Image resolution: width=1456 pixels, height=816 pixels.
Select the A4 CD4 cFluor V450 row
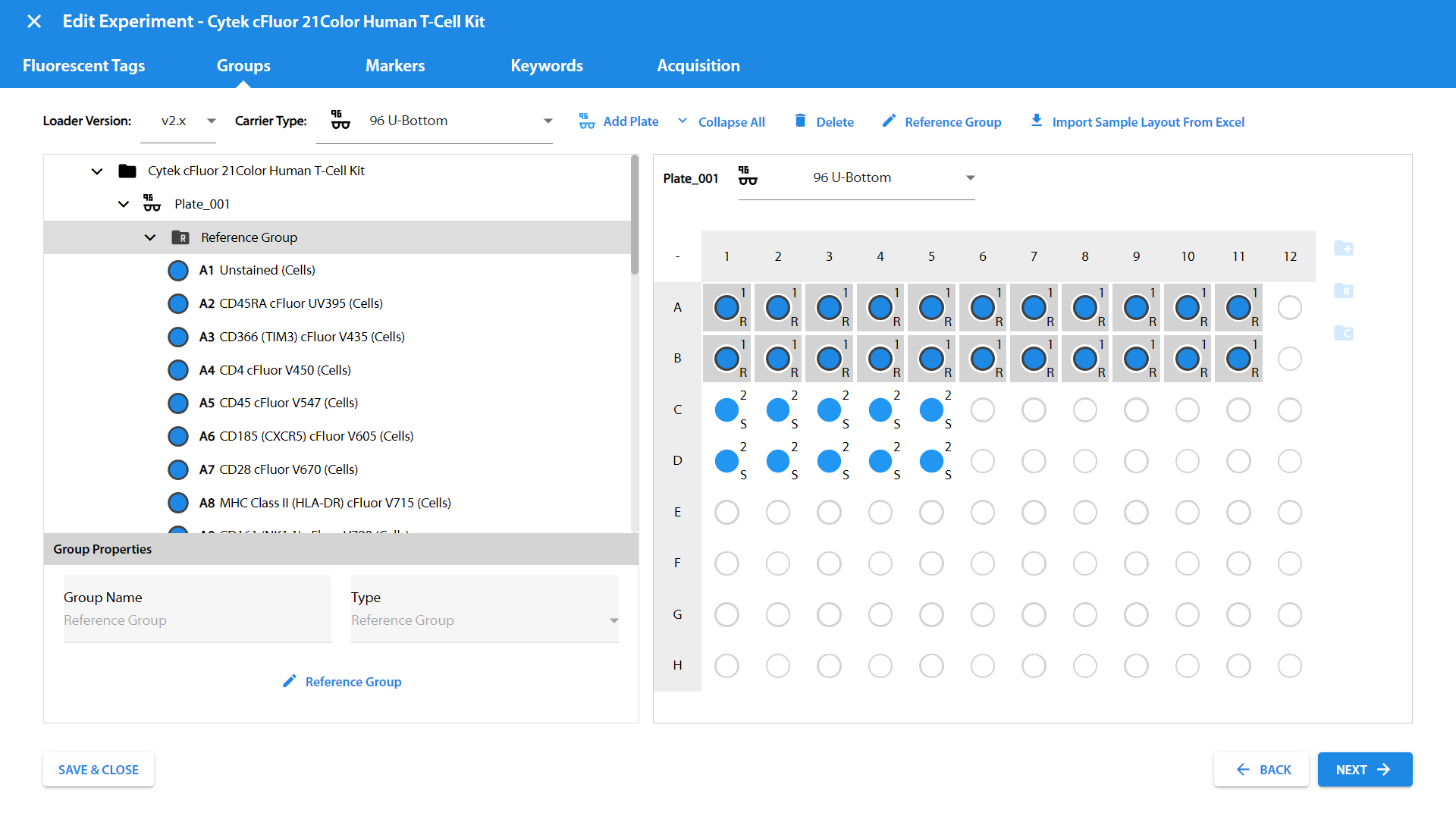pos(337,370)
